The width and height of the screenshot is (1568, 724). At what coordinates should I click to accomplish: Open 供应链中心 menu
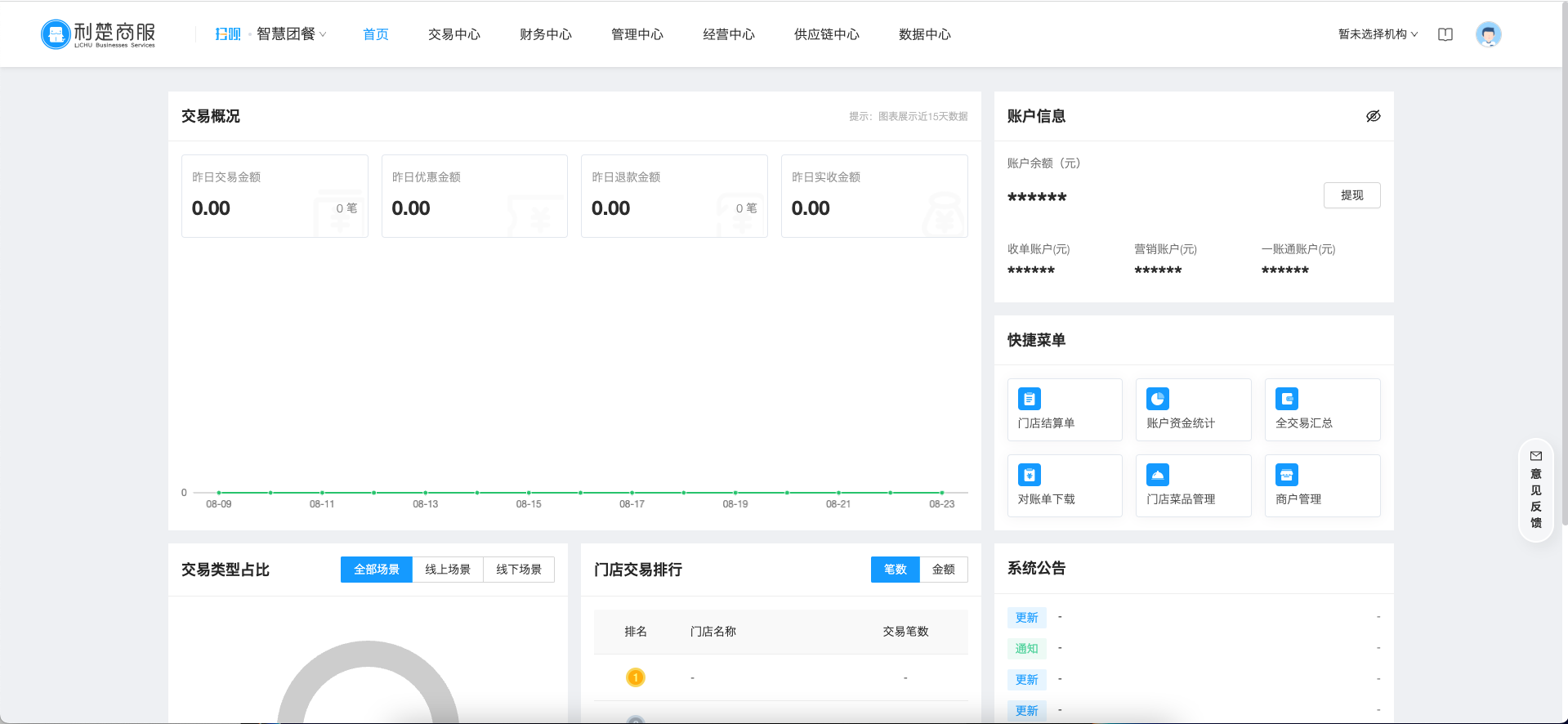click(x=827, y=34)
